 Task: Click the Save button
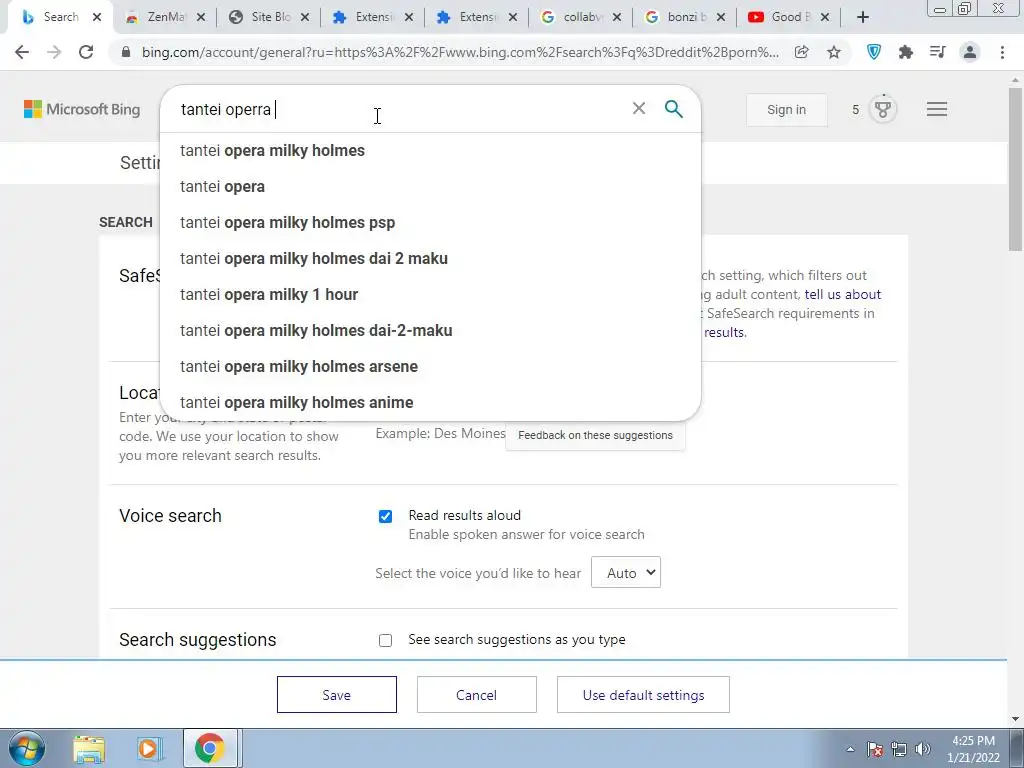[336, 694]
